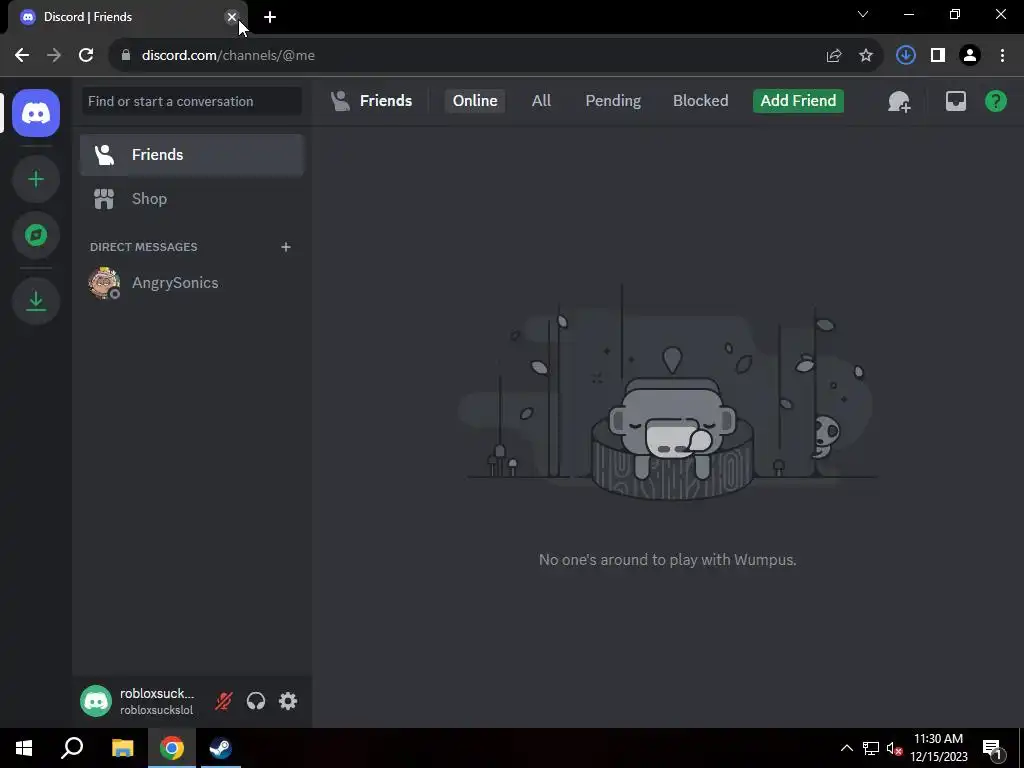Unmute the microphone toggle

point(223,701)
